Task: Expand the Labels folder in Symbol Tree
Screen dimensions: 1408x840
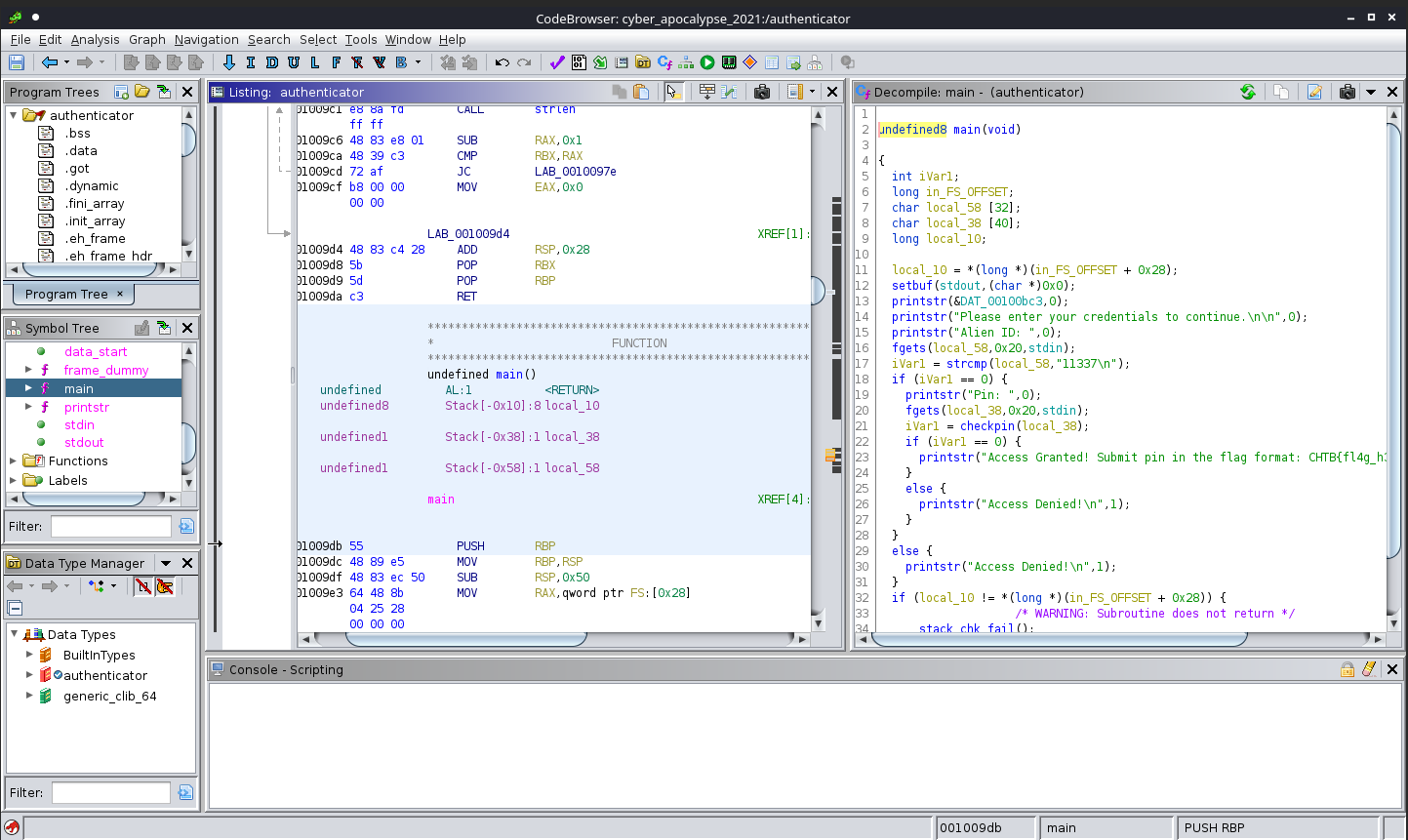Action: click(x=14, y=480)
